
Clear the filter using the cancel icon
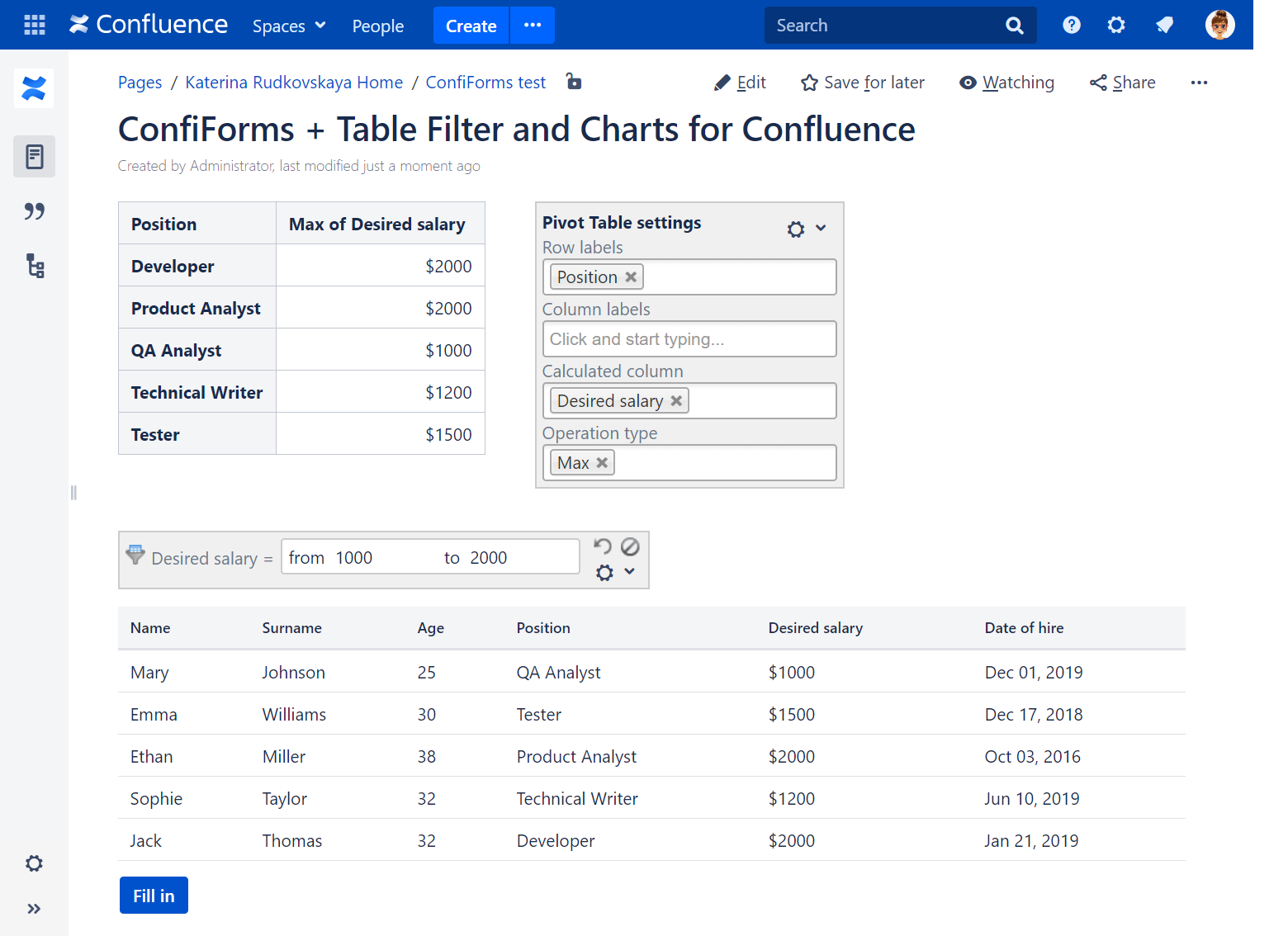(630, 546)
